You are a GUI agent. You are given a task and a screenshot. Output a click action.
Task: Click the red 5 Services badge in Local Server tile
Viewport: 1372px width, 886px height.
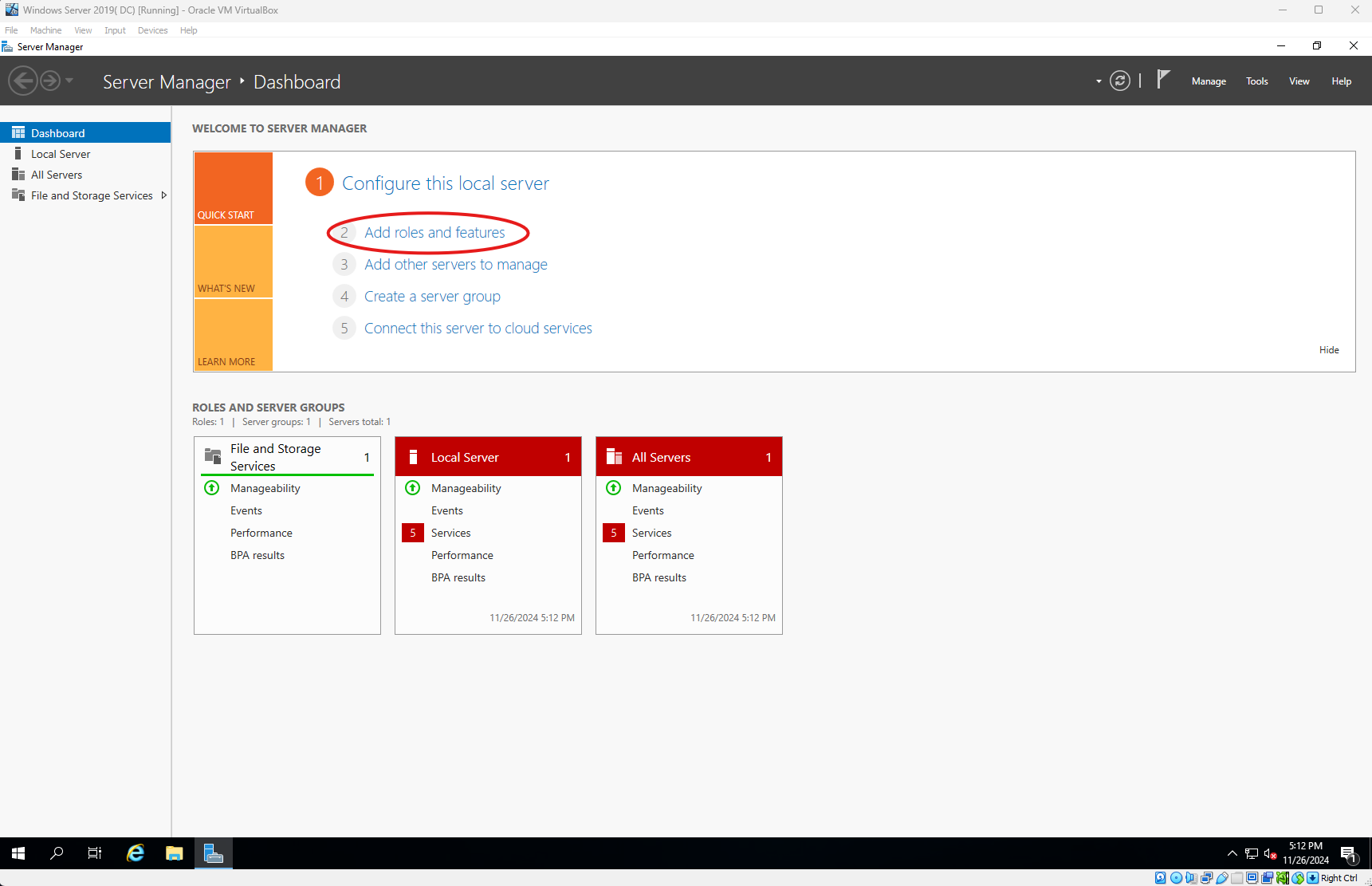point(413,533)
